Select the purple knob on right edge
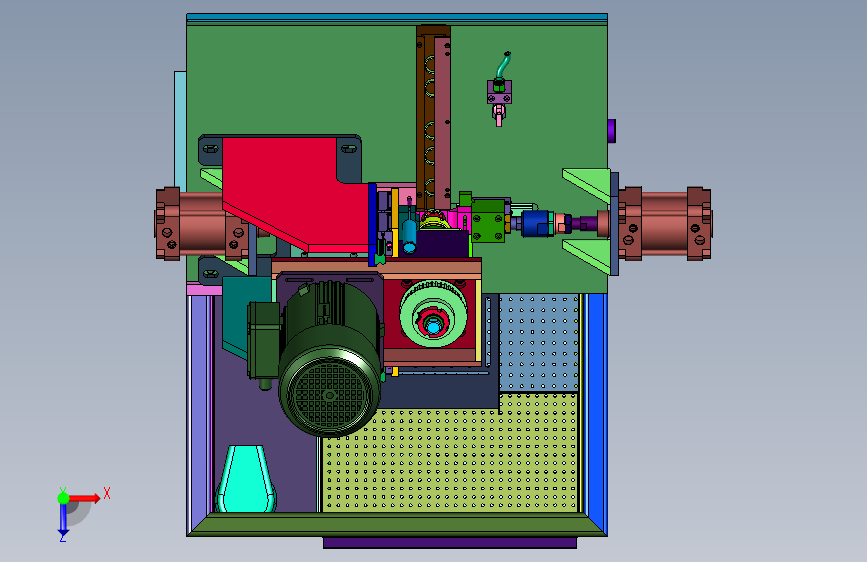Viewport: 867px width, 562px height. click(x=612, y=131)
